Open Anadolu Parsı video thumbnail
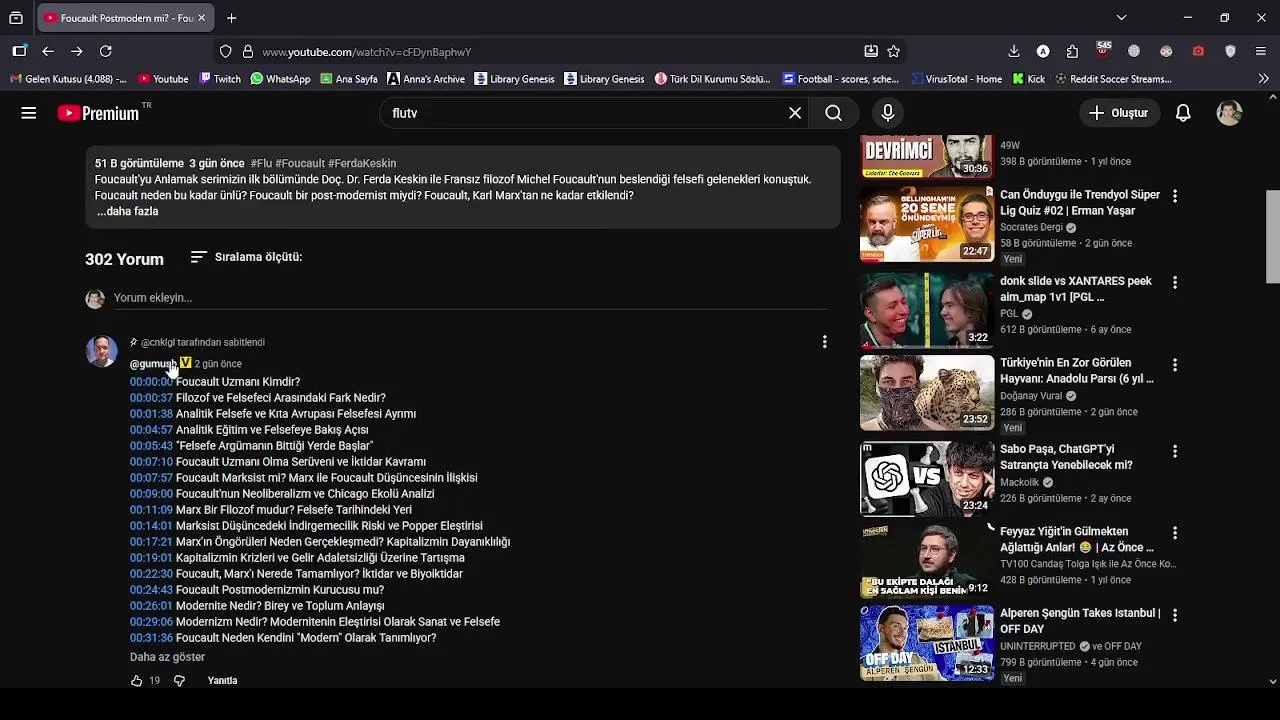 pos(927,393)
